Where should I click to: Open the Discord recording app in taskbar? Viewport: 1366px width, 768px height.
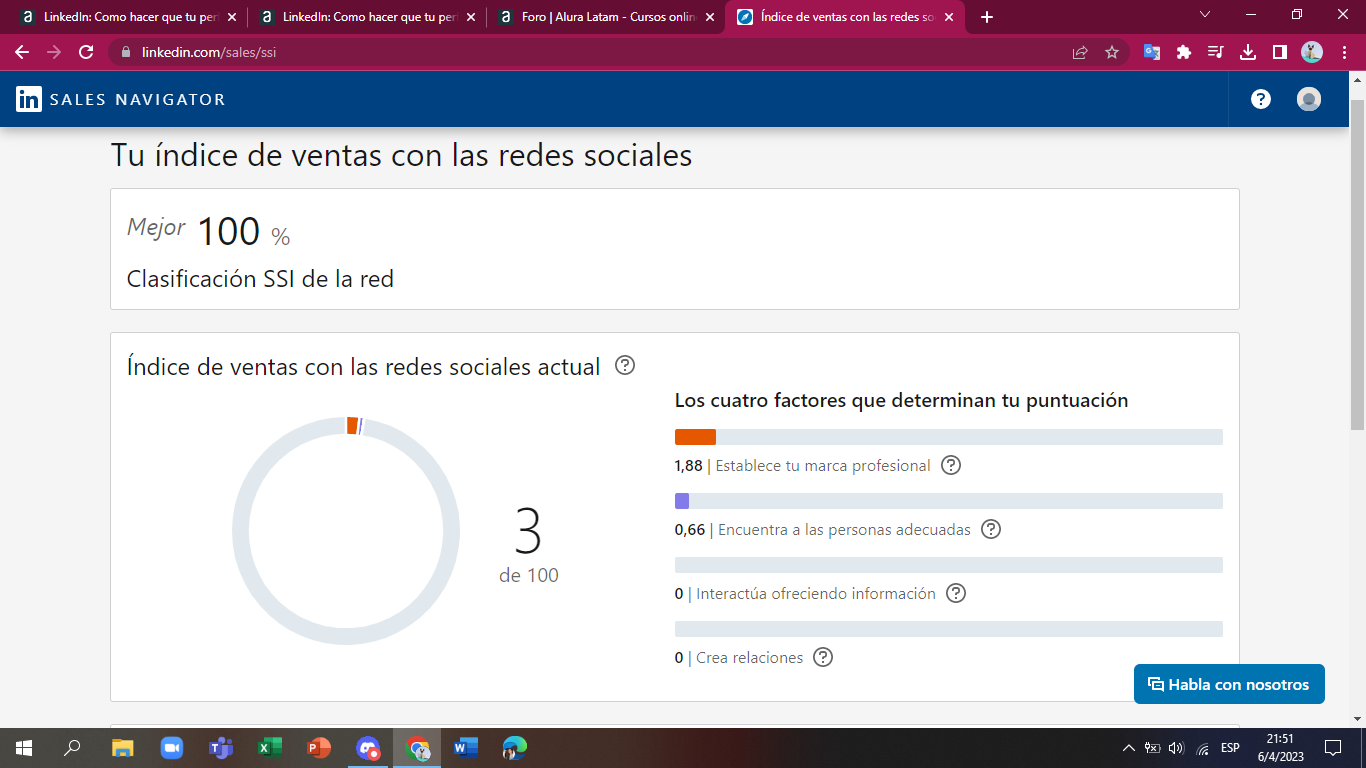pos(368,748)
